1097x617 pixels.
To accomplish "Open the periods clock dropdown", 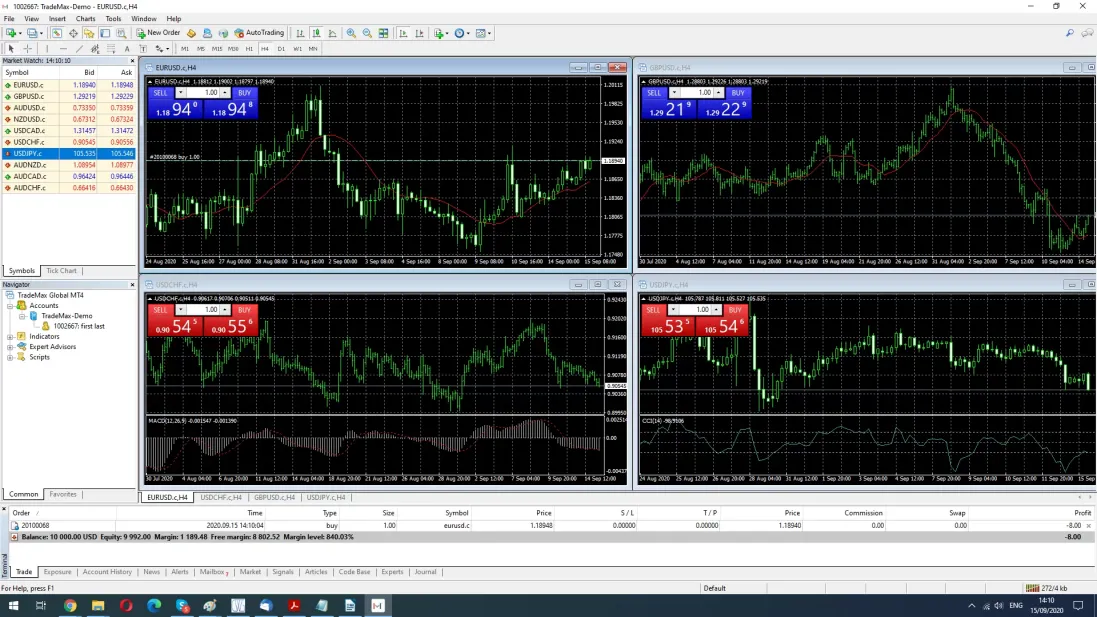I will (x=461, y=33).
